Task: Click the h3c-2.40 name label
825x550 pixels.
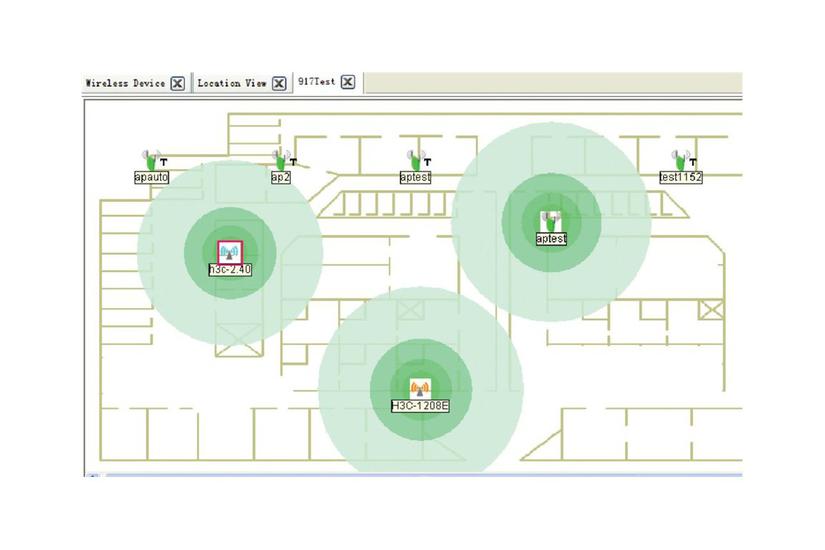Action: 229,269
